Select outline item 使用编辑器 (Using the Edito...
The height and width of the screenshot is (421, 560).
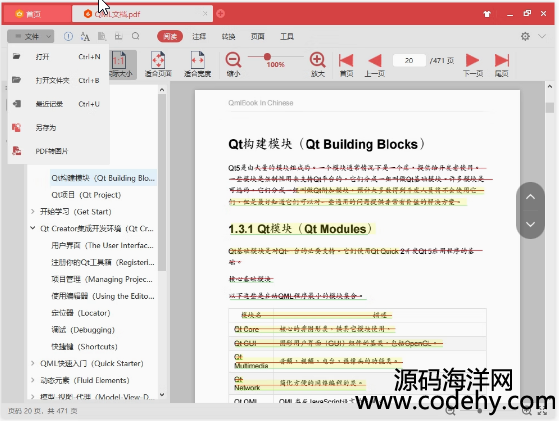[103, 296]
